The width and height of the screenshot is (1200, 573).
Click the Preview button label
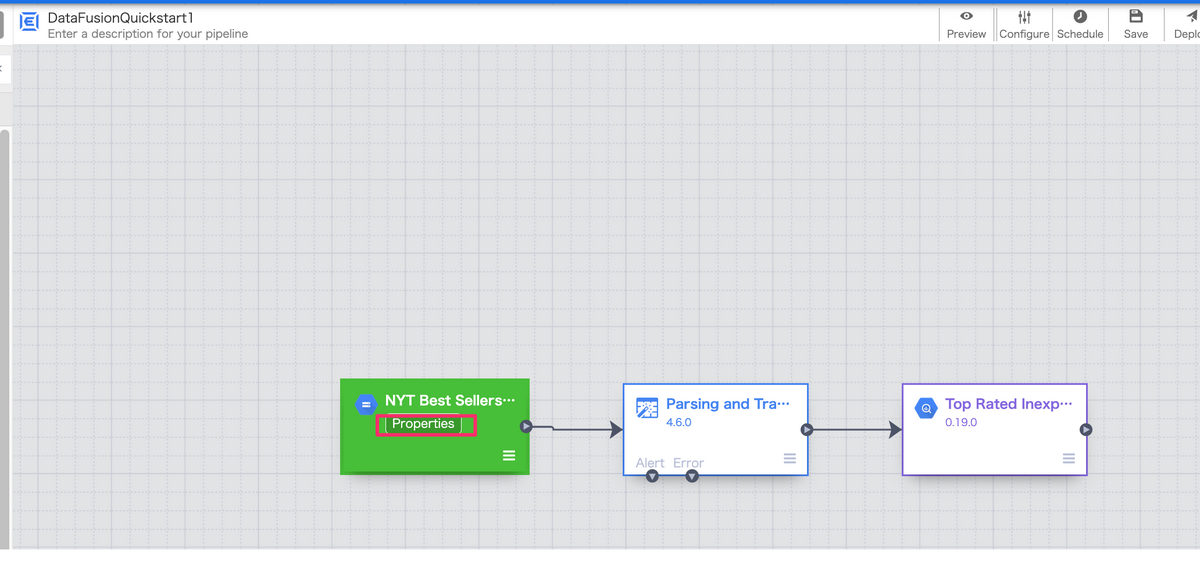[966, 34]
